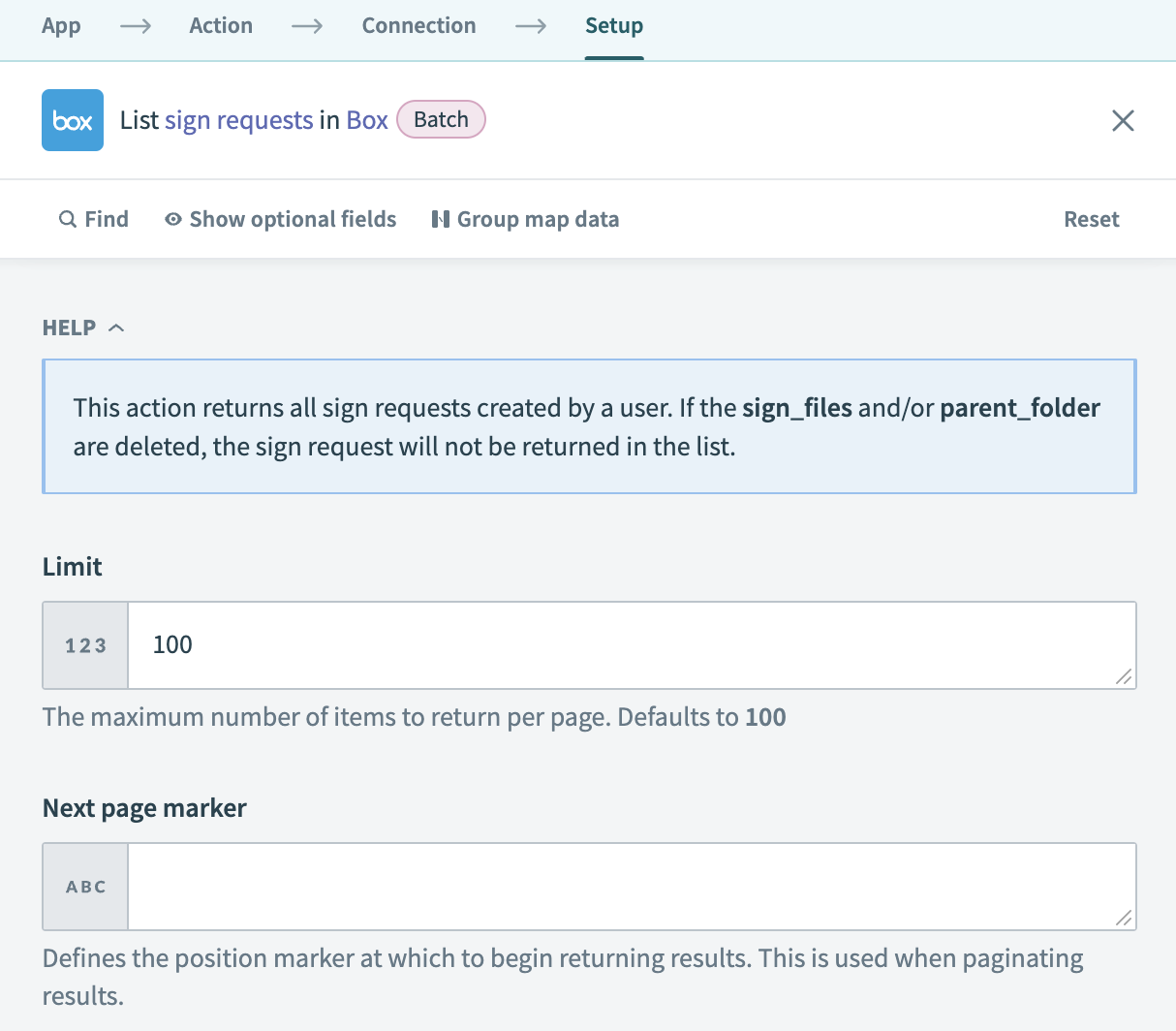The width and height of the screenshot is (1176, 1031).
Task: Collapse the HELP section chevron
Action: coord(116,328)
